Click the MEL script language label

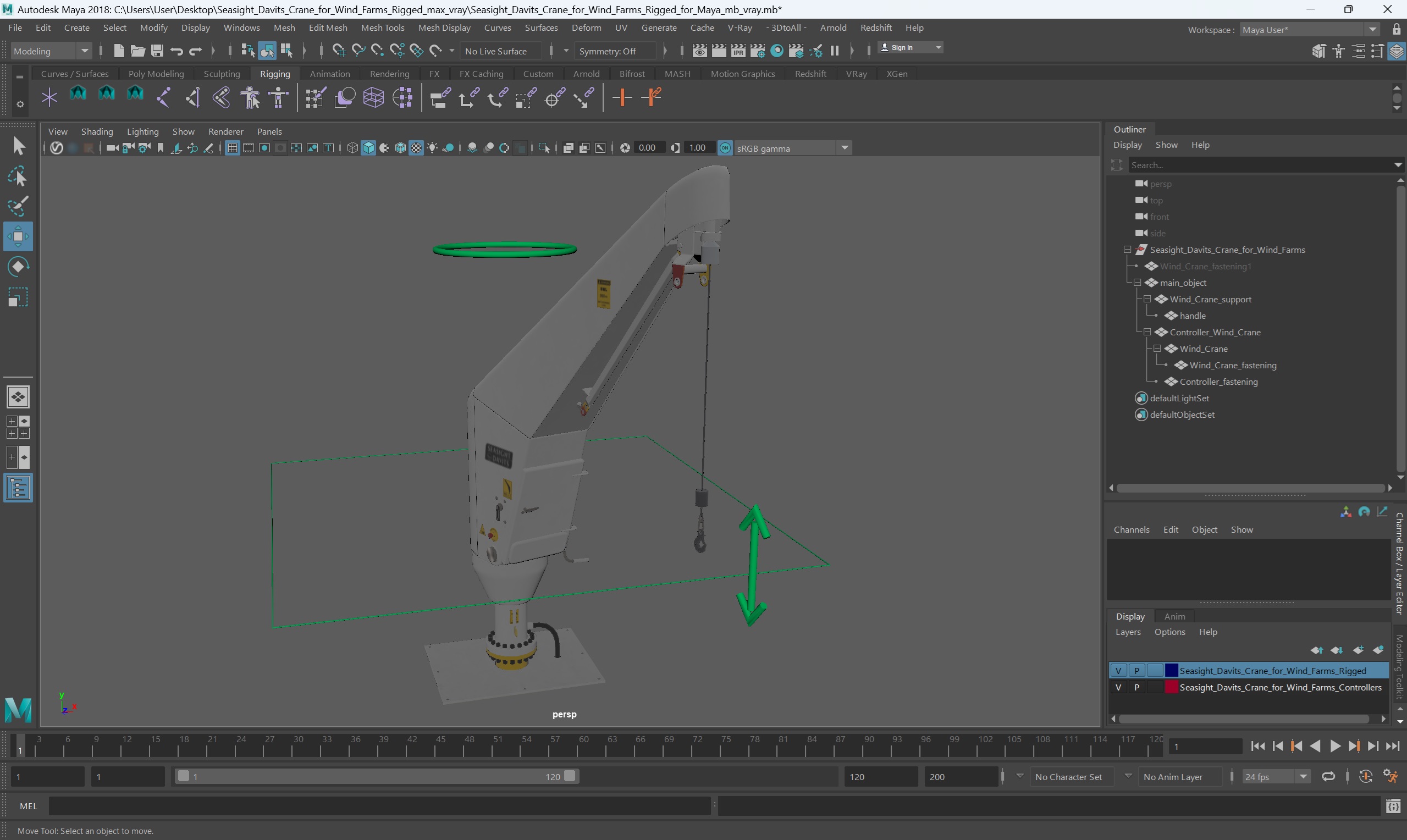tap(28, 806)
